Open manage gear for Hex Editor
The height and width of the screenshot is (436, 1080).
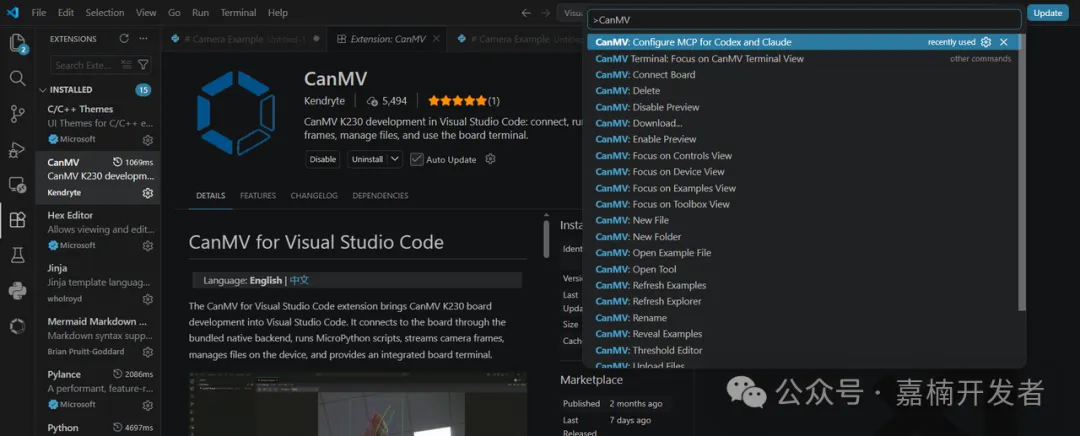click(x=147, y=246)
